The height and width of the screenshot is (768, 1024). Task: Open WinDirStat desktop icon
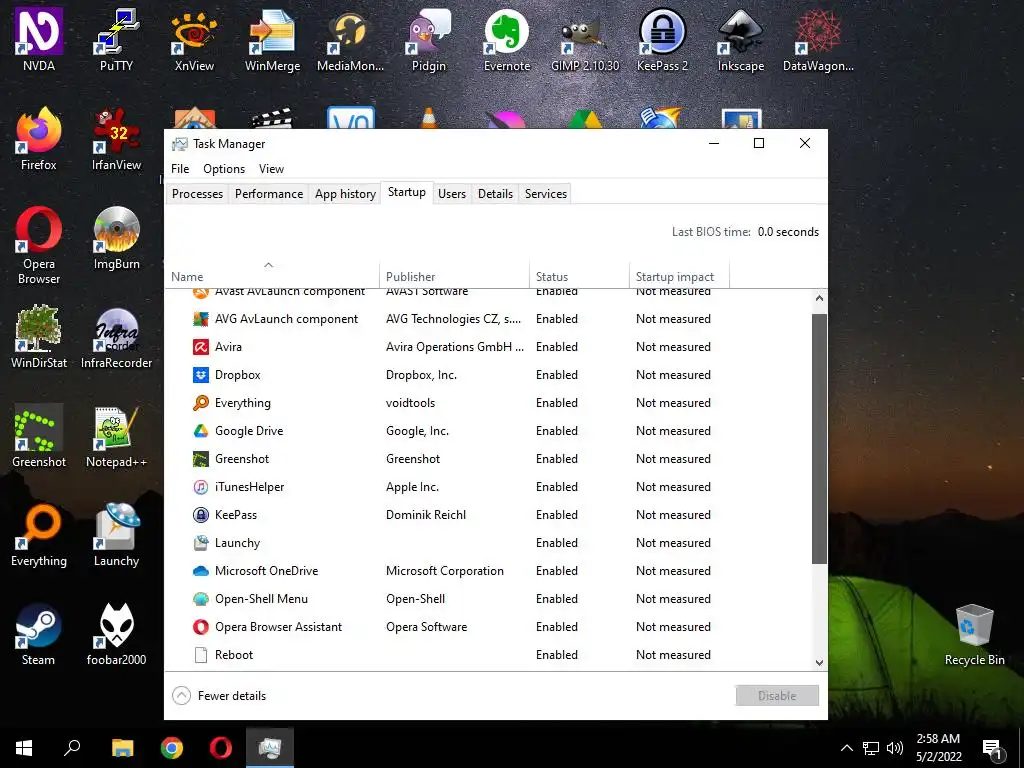coord(39,337)
